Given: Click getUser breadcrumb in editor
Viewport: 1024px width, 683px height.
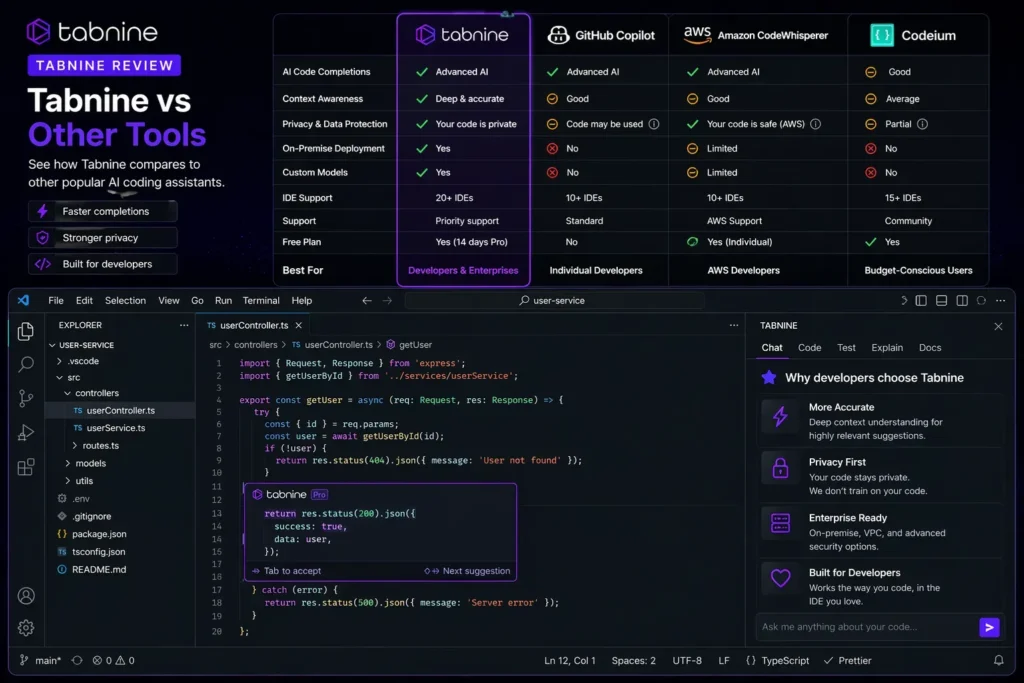Looking at the screenshot, I should (409, 345).
